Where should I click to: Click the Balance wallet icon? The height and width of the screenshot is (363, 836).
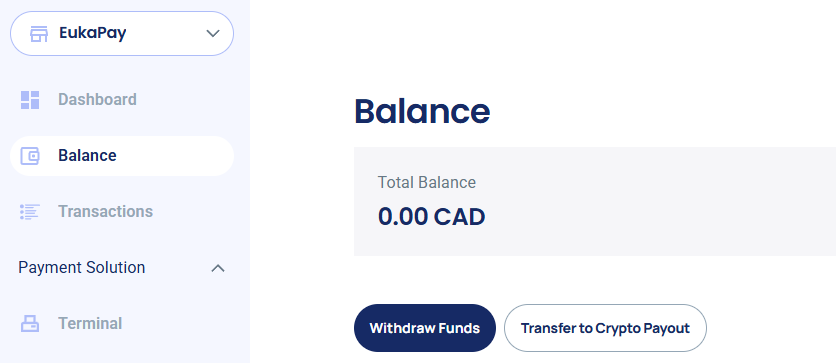(x=30, y=156)
